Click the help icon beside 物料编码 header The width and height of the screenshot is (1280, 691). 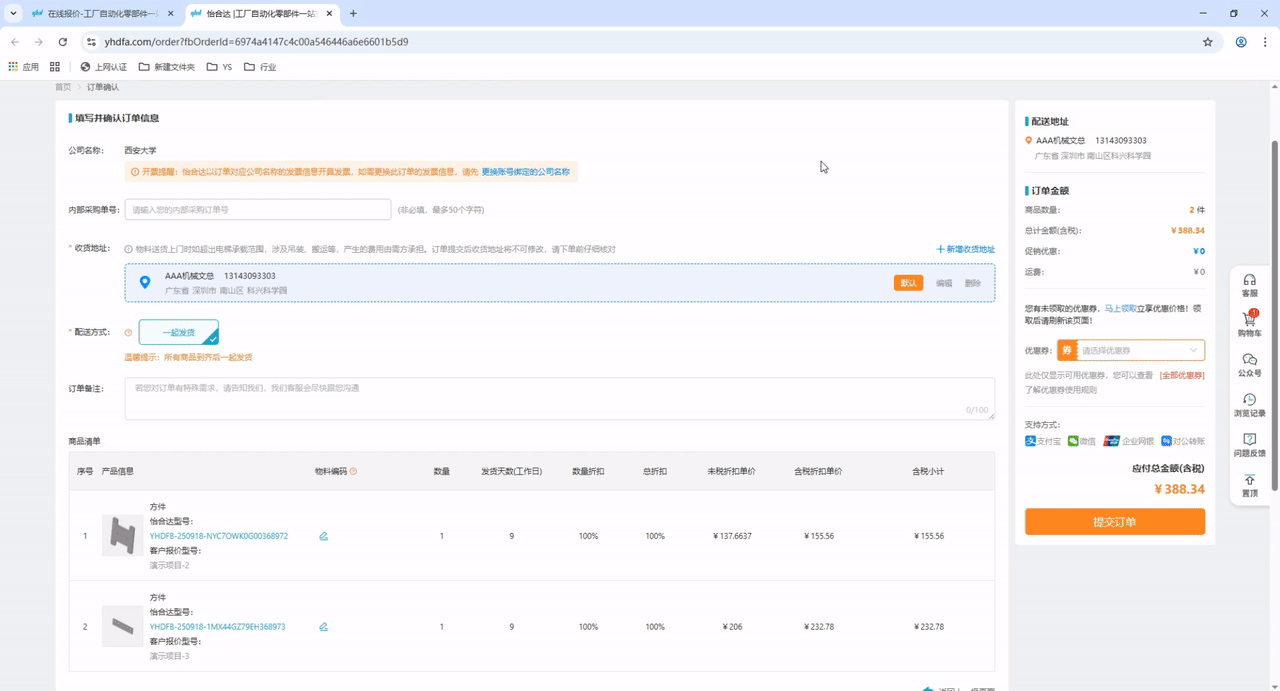pyautogui.click(x=353, y=471)
